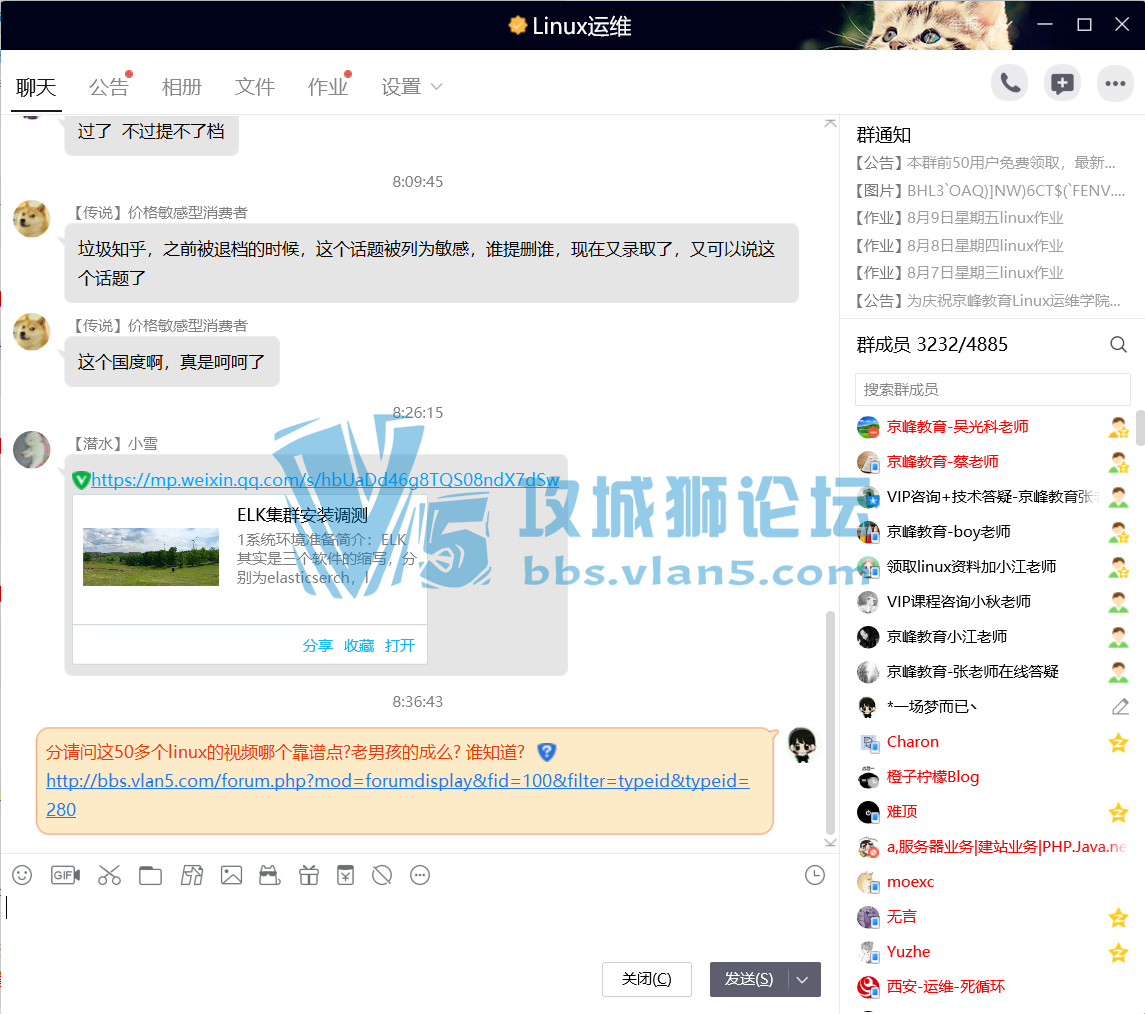Screen dimensions: 1145x1014
Task: Click the ELK article thumbnail image
Action: click(x=150, y=557)
